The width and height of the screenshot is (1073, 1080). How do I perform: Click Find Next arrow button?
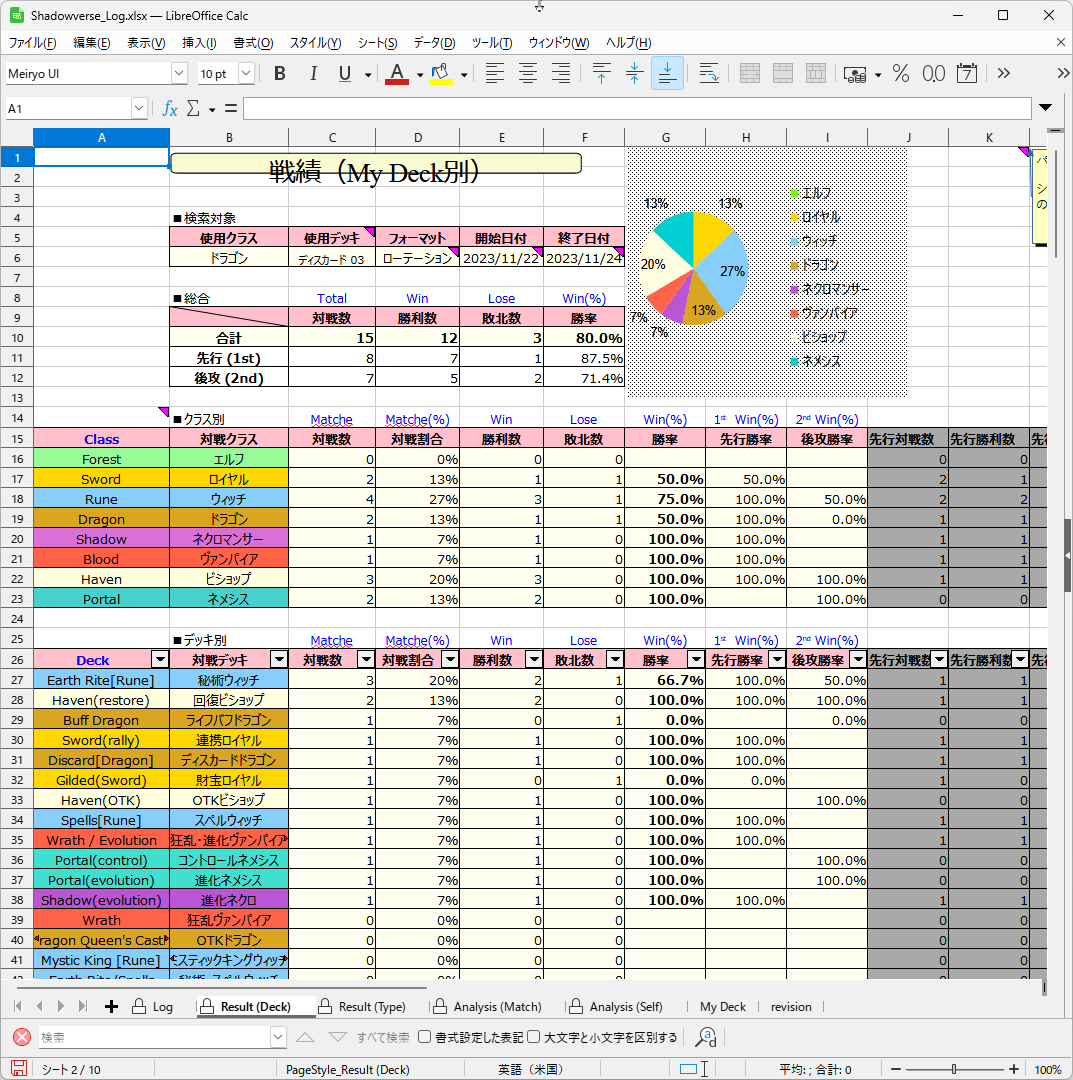click(337, 1037)
